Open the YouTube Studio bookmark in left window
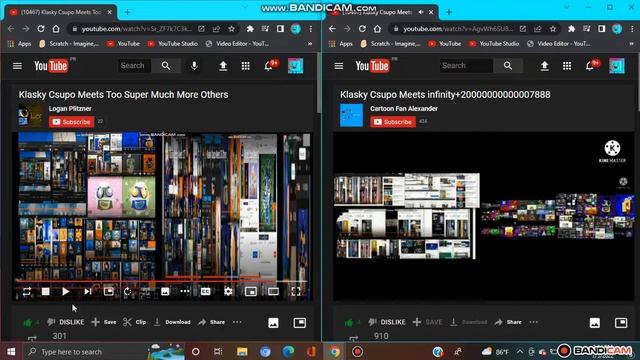640x360 pixels. [173, 44]
